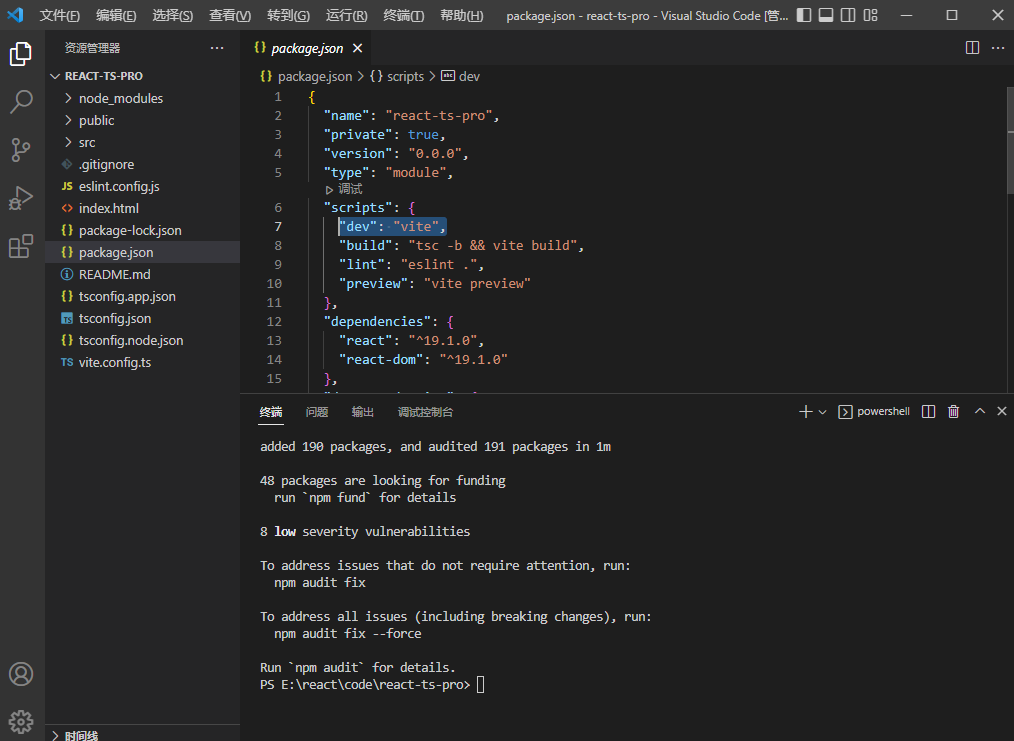Click the powershell terminal profile icon

click(845, 412)
